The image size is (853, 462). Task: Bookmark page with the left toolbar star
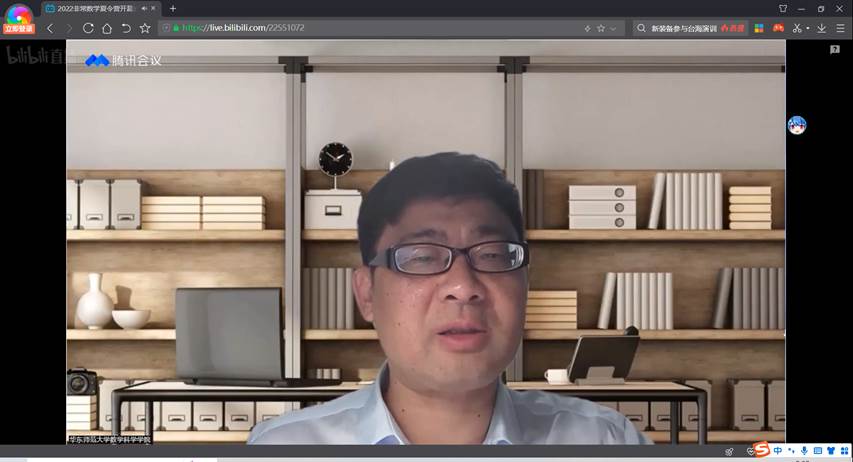click(x=145, y=28)
